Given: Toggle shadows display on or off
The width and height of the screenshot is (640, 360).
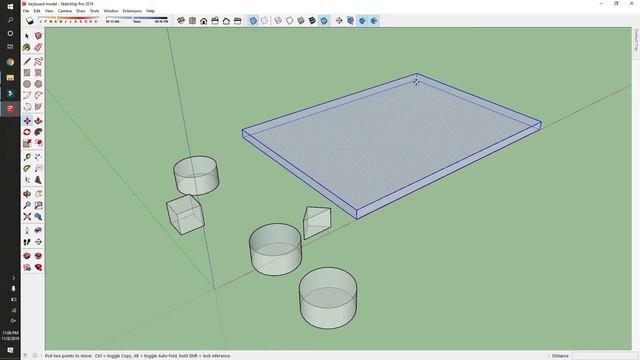Looking at the screenshot, I should (x=30, y=21).
